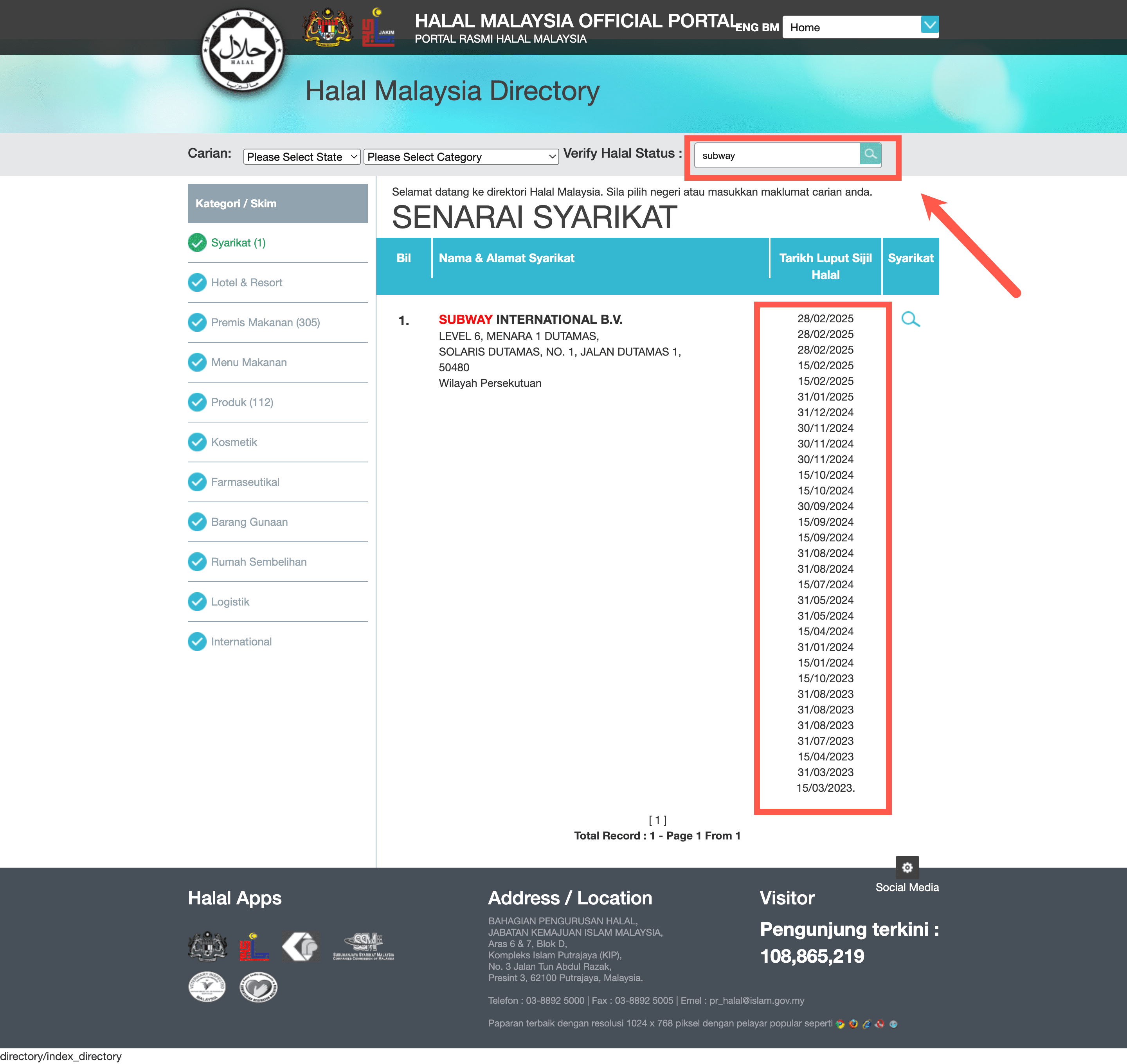Select the Hotel & Resort category
This screenshot has height=1064, width=1127.
[246, 282]
